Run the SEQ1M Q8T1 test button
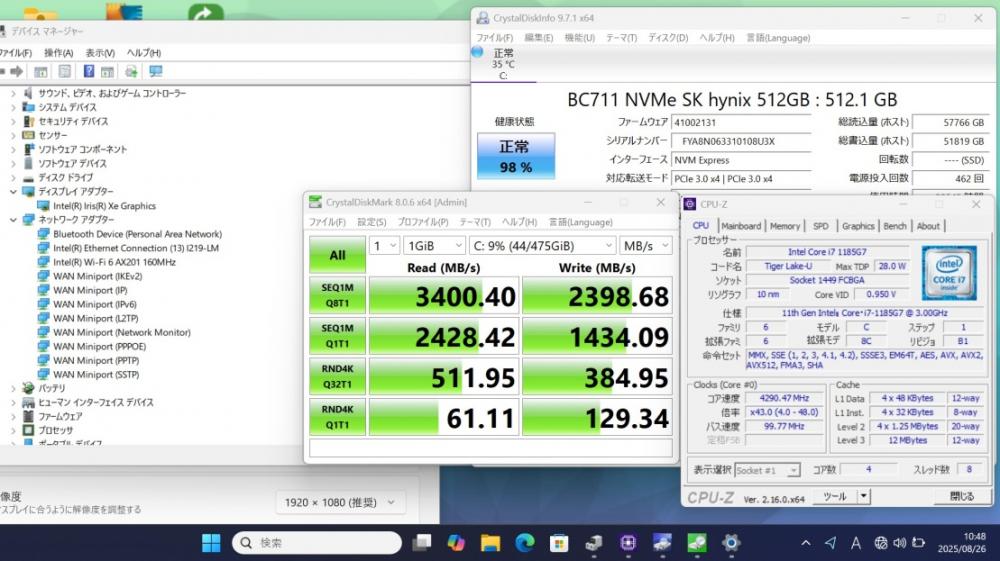The width and height of the screenshot is (1000, 561). pos(337,295)
